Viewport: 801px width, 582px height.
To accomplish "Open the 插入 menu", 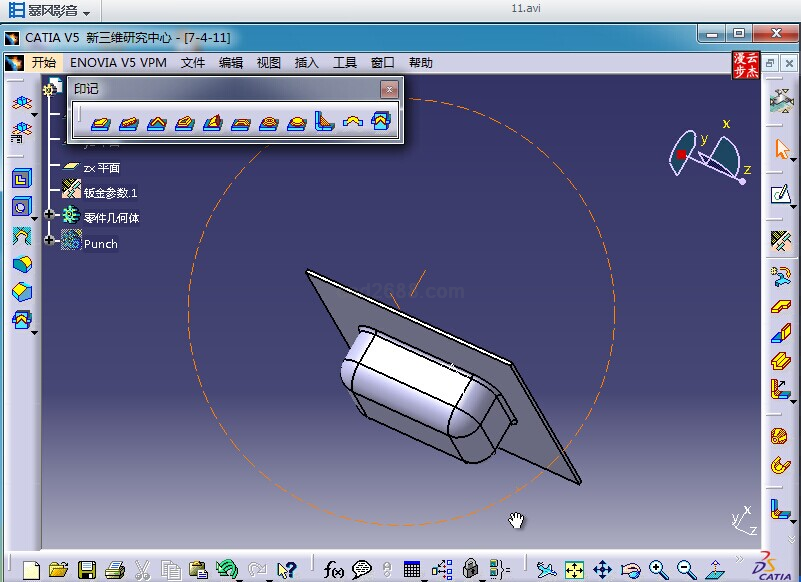I will (306, 63).
